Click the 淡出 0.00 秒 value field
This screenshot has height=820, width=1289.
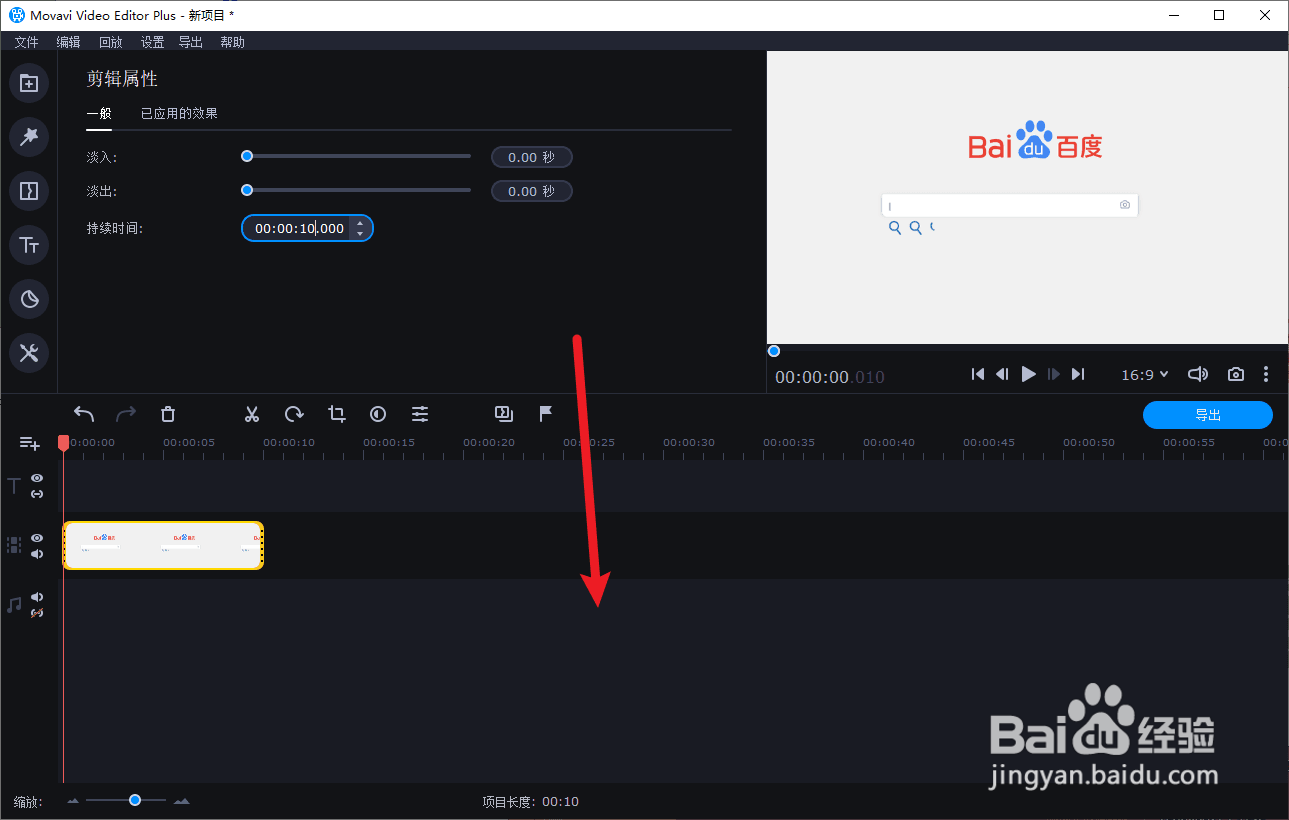tap(531, 191)
